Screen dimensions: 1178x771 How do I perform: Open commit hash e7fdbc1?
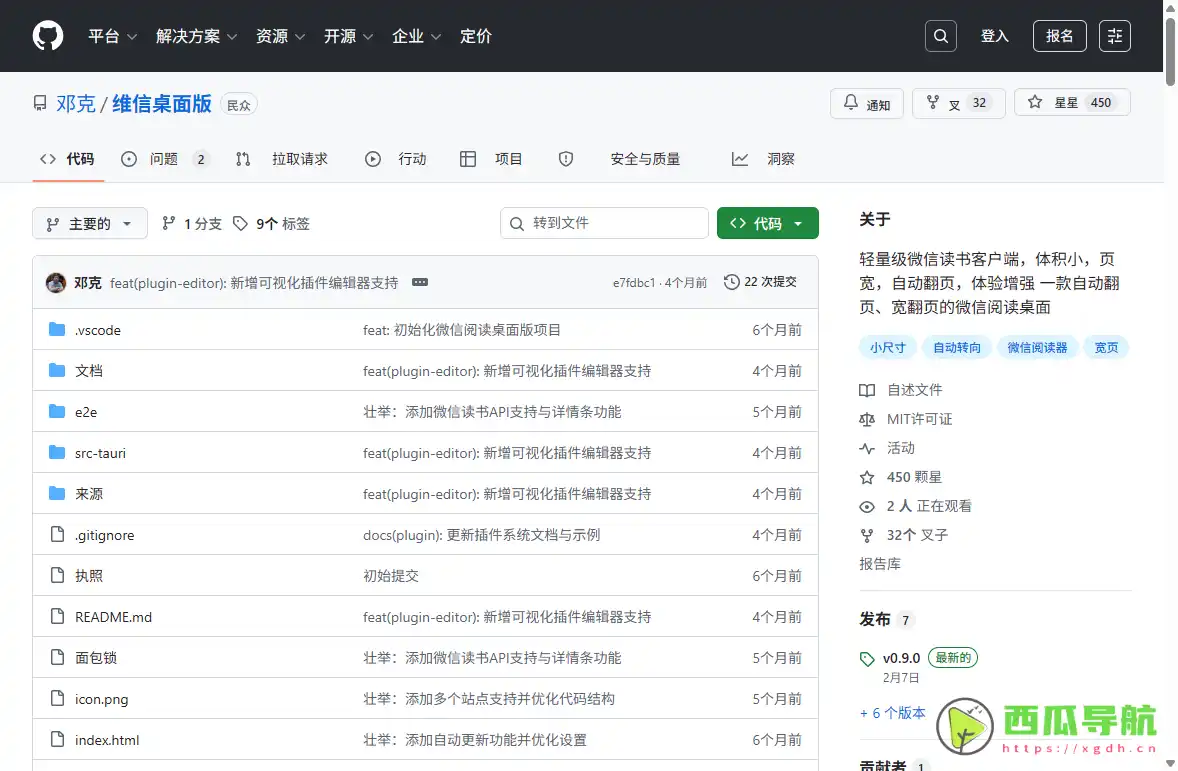(634, 283)
